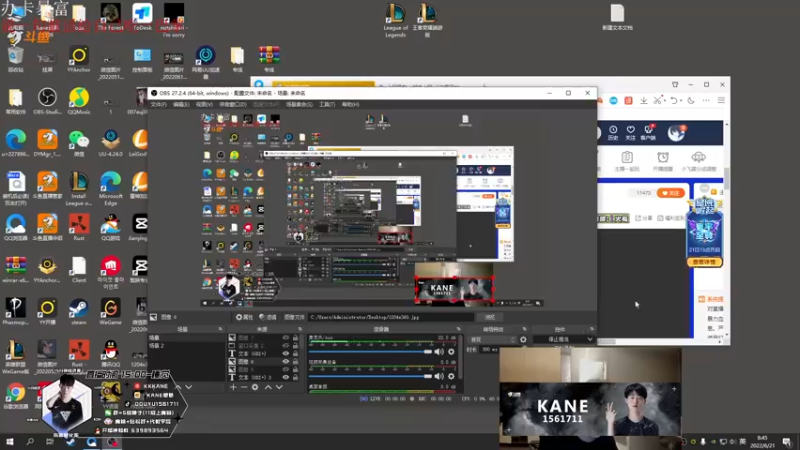Open 工具(T) menu in OBS
The width and height of the screenshot is (800, 450).
click(x=327, y=105)
